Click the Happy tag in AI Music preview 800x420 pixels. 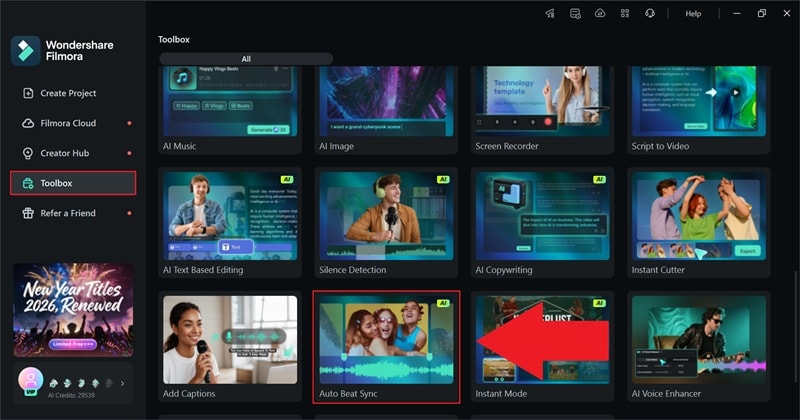click(x=186, y=106)
